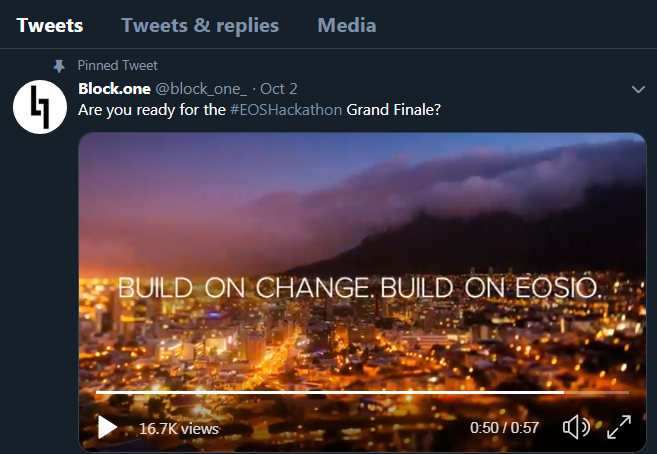This screenshot has height=454, width=657.
Task: Click the 0:50 / 0:57 time display
Action: coord(504,428)
